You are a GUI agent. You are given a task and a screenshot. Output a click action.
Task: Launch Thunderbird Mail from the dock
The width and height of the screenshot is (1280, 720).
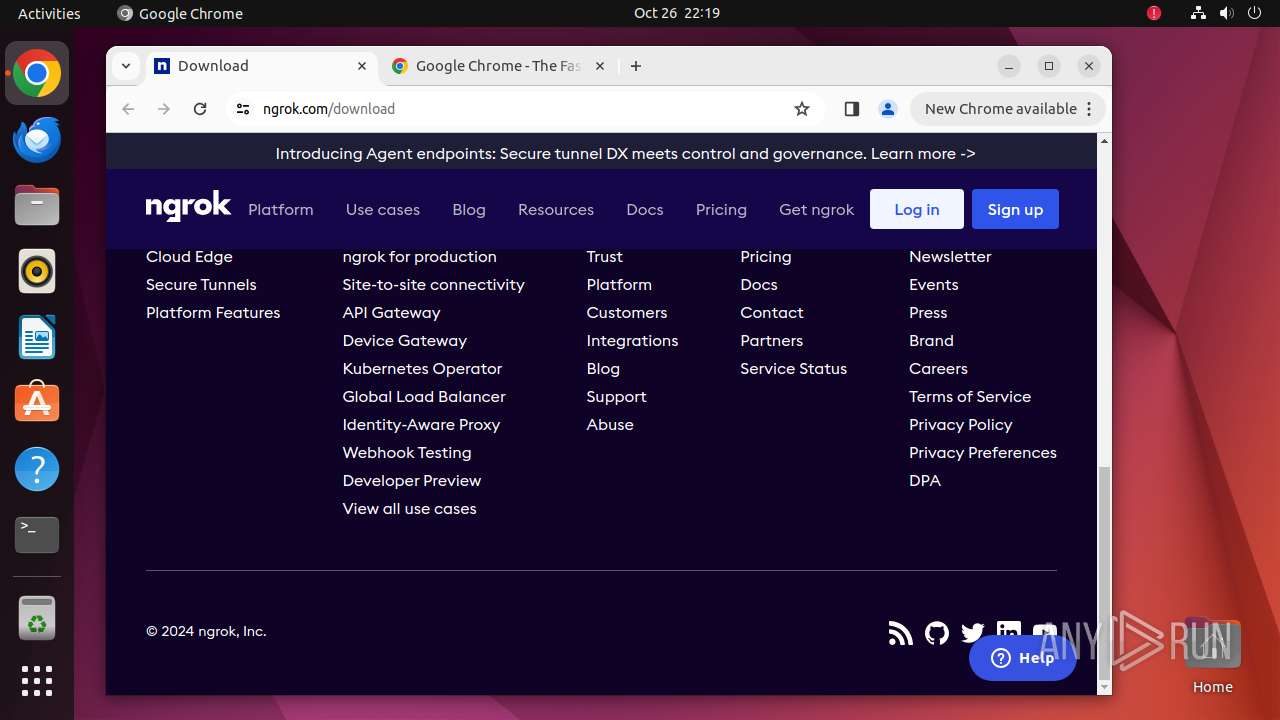pyautogui.click(x=37, y=139)
